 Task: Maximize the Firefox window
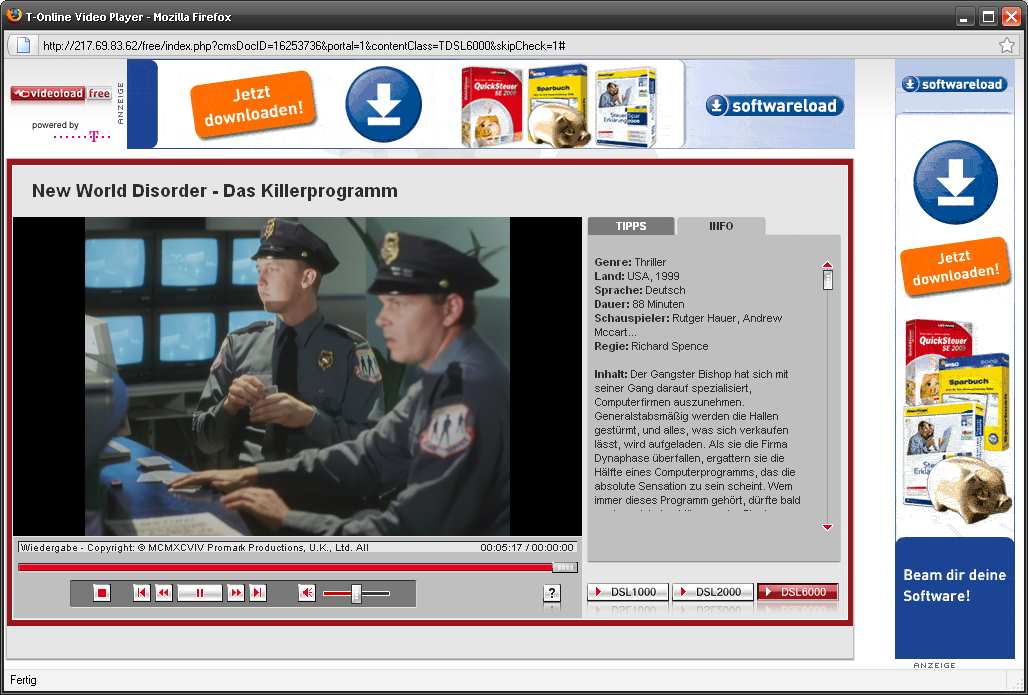click(989, 17)
